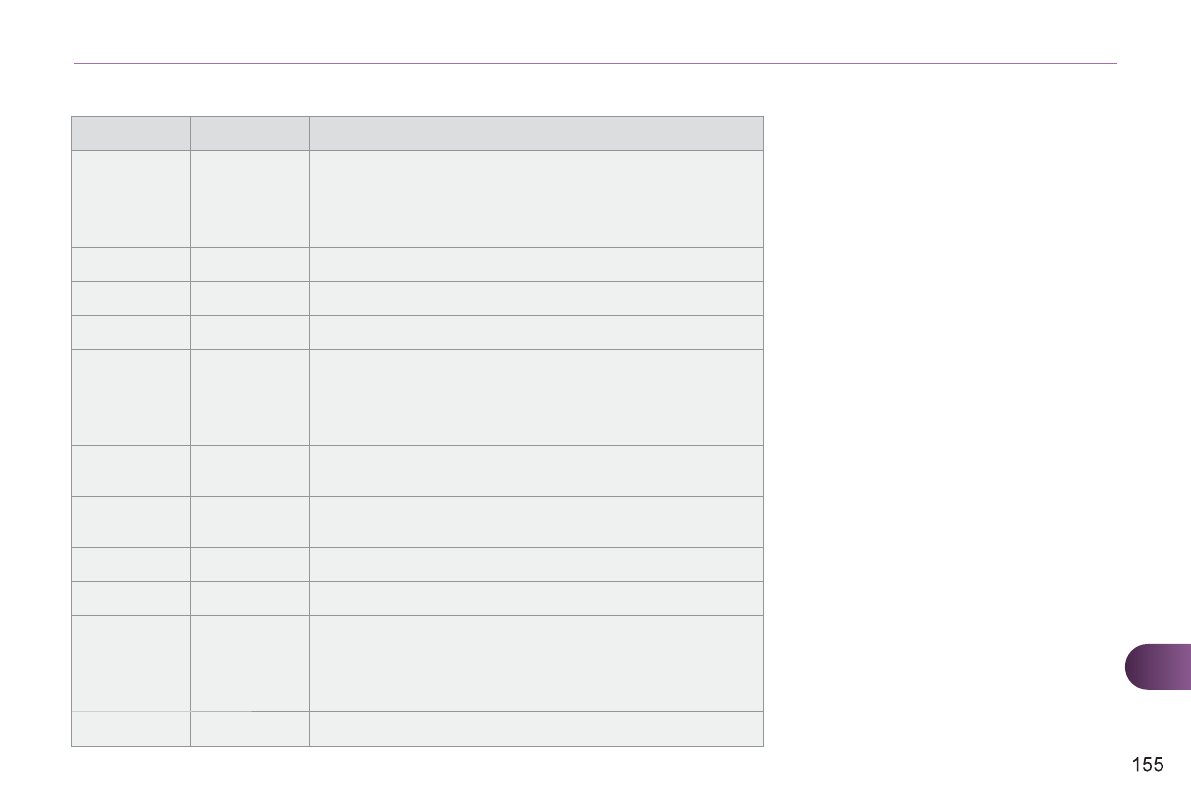The width and height of the screenshot is (1191, 794).
Task: Click the wide cell of the tenth body row
Action: tap(536, 663)
